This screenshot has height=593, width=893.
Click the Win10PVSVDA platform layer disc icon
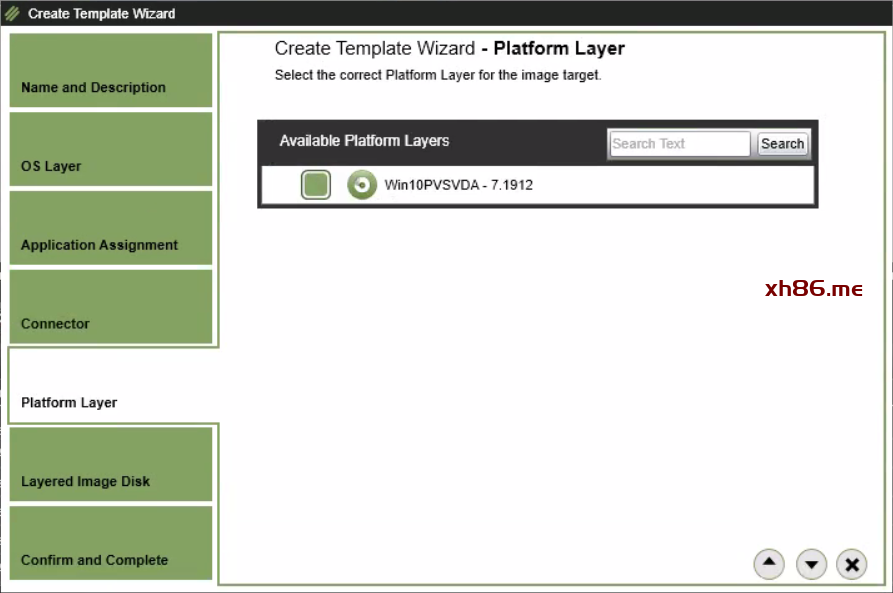361,185
